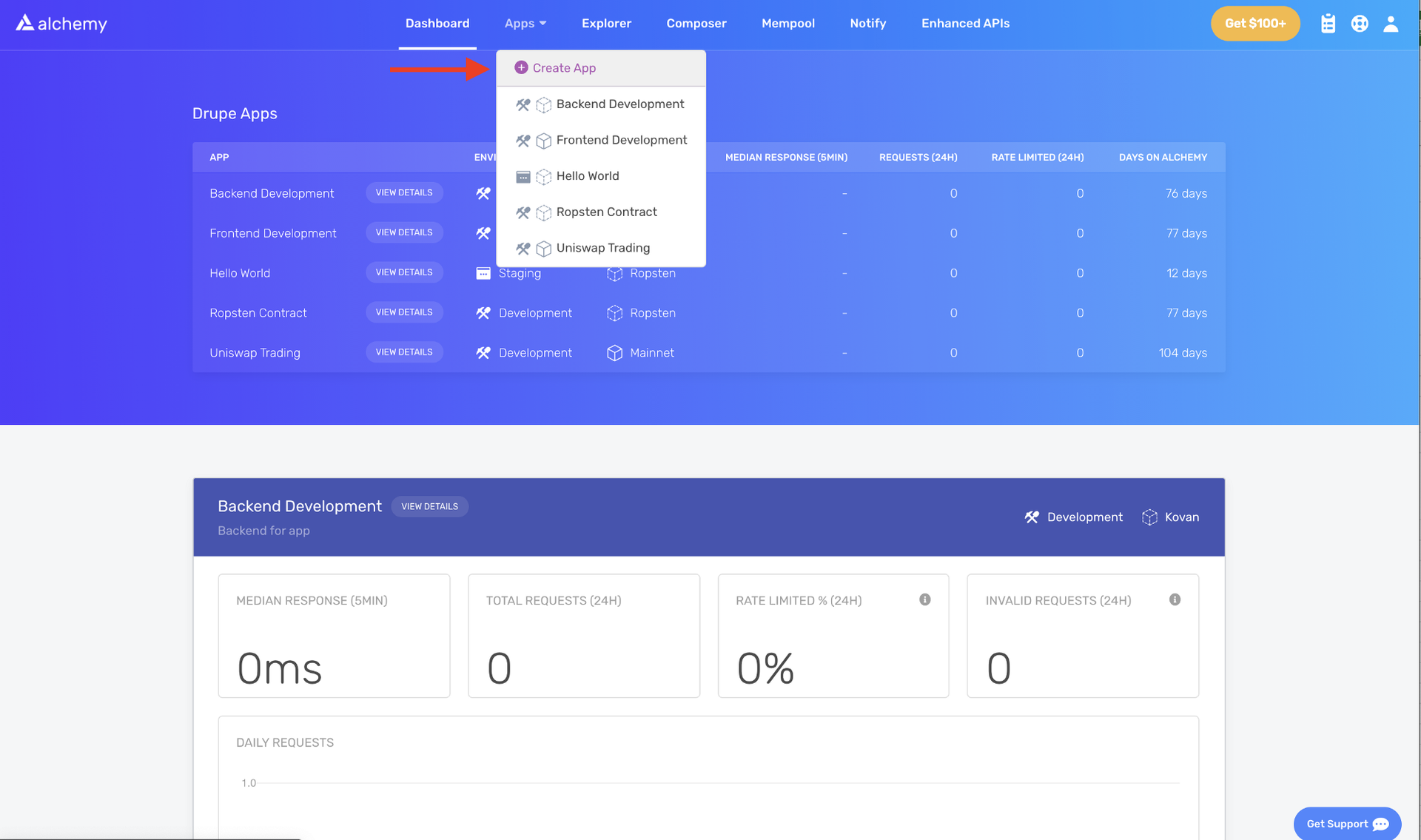
Task: Open the Apps dropdown menu
Action: 525,22
